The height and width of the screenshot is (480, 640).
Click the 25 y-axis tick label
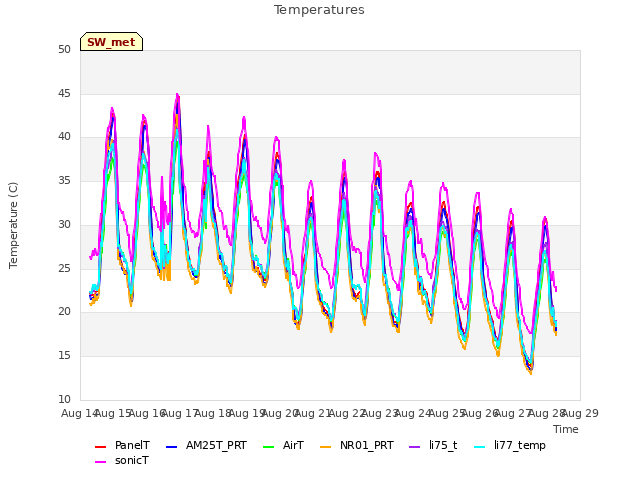click(x=64, y=268)
